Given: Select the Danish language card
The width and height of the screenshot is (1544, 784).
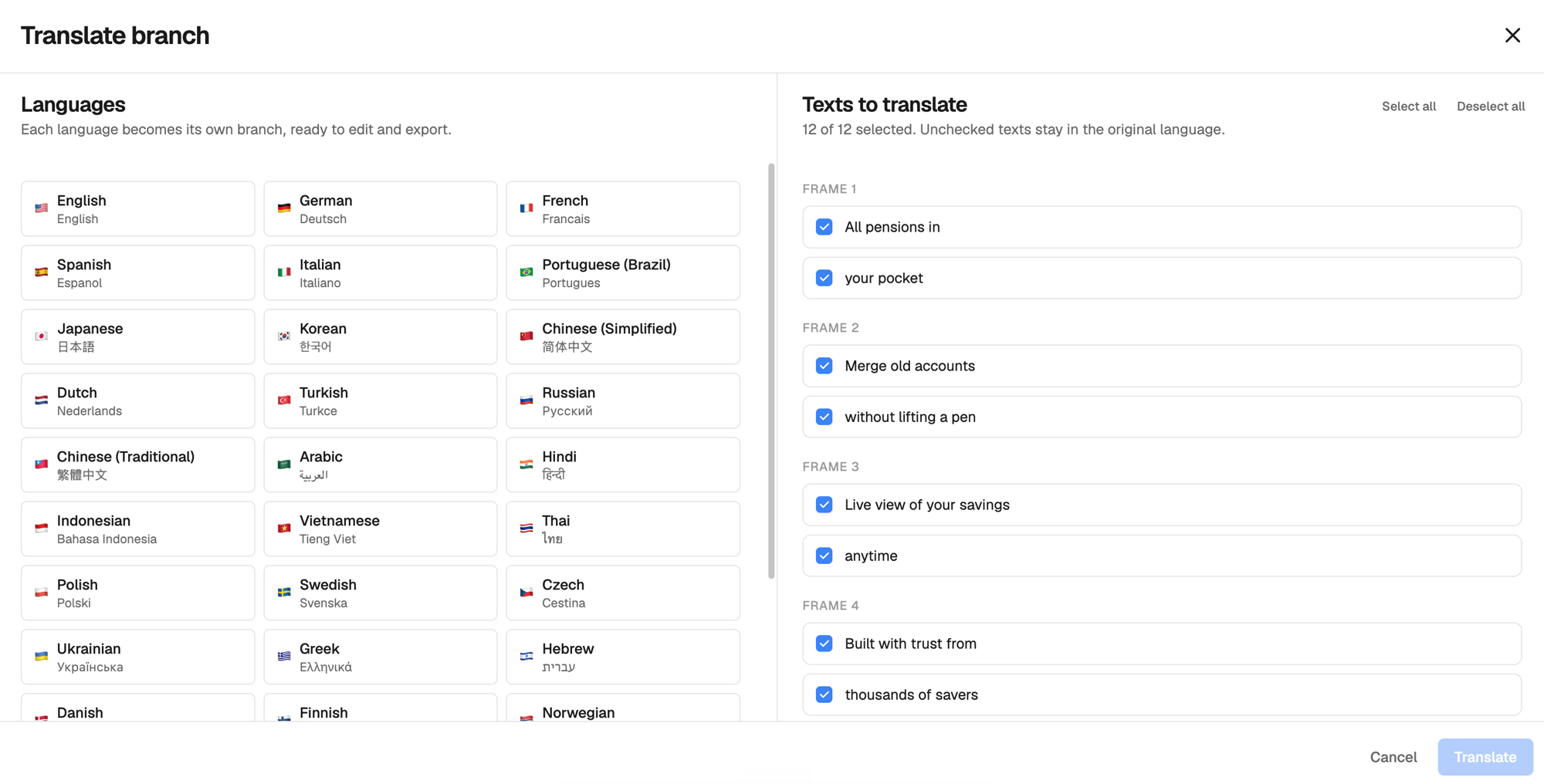Looking at the screenshot, I should [x=138, y=708].
